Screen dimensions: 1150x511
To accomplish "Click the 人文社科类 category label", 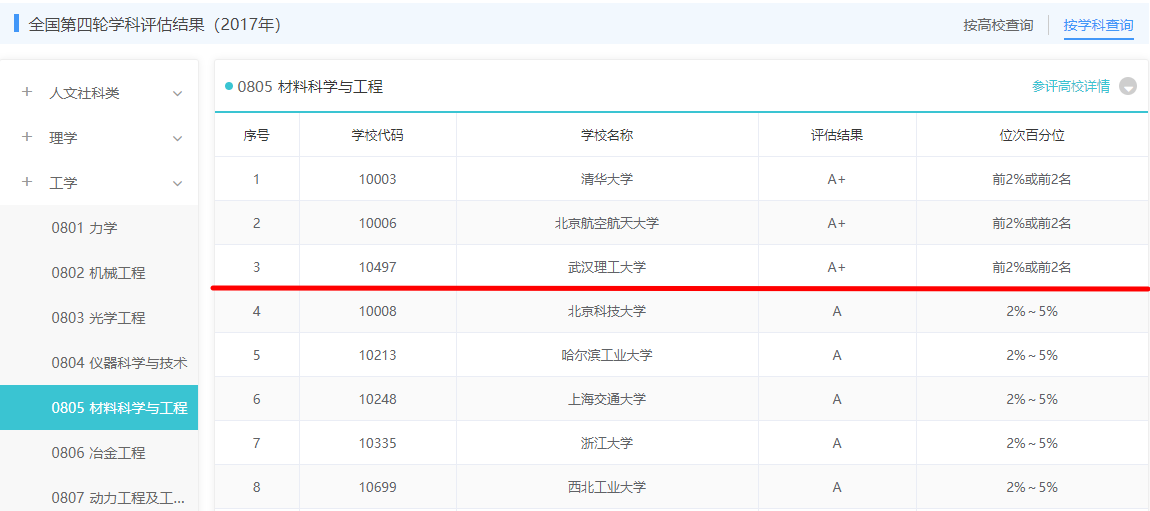I will click(x=84, y=93).
